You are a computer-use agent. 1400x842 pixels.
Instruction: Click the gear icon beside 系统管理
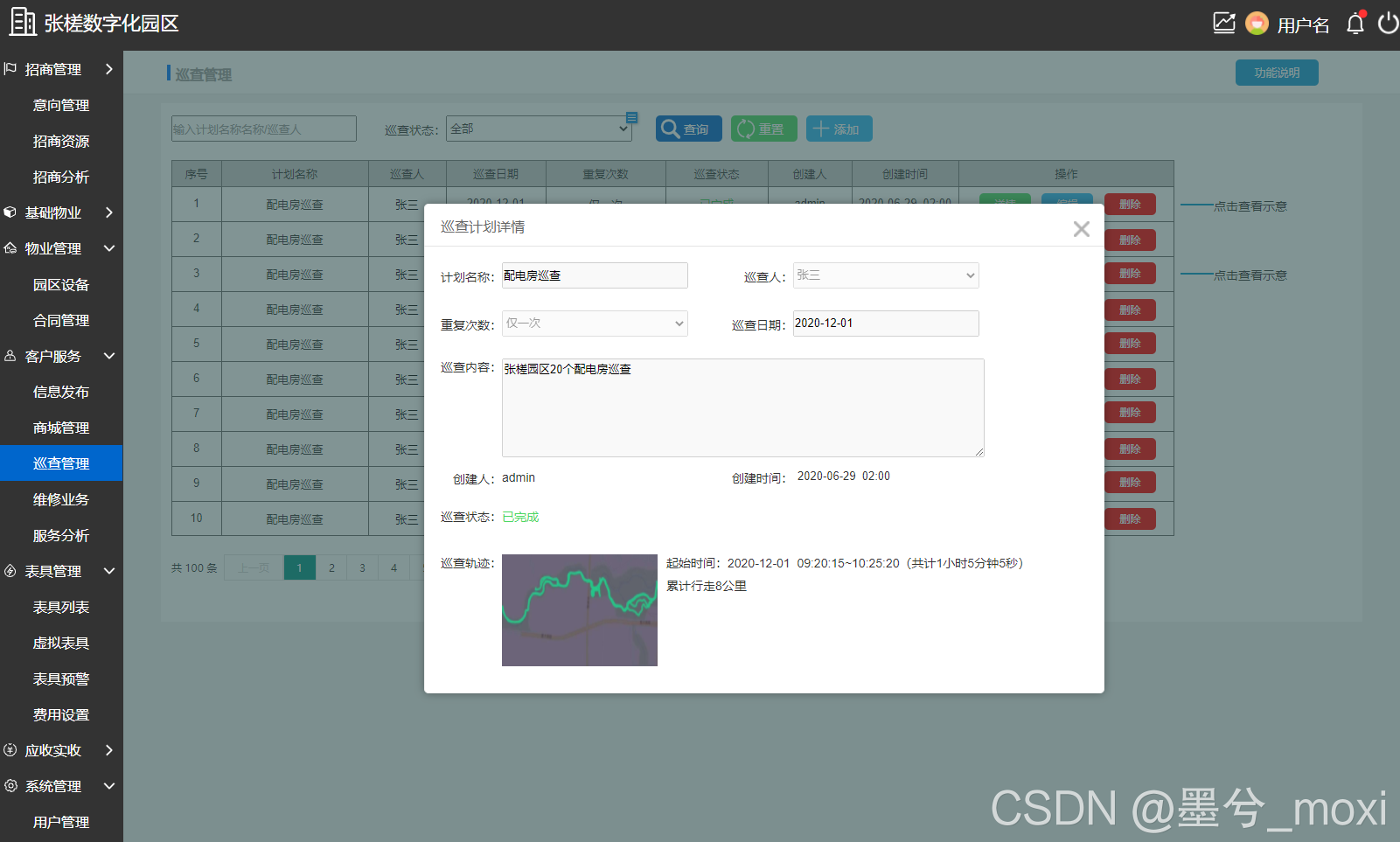point(10,786)
